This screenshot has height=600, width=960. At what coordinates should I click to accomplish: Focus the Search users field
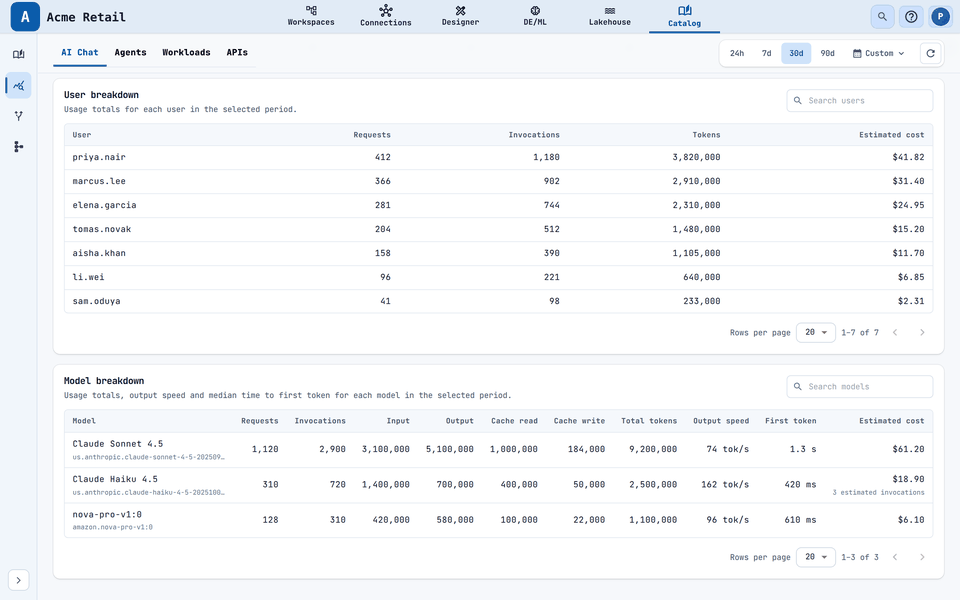coord(860,100)
